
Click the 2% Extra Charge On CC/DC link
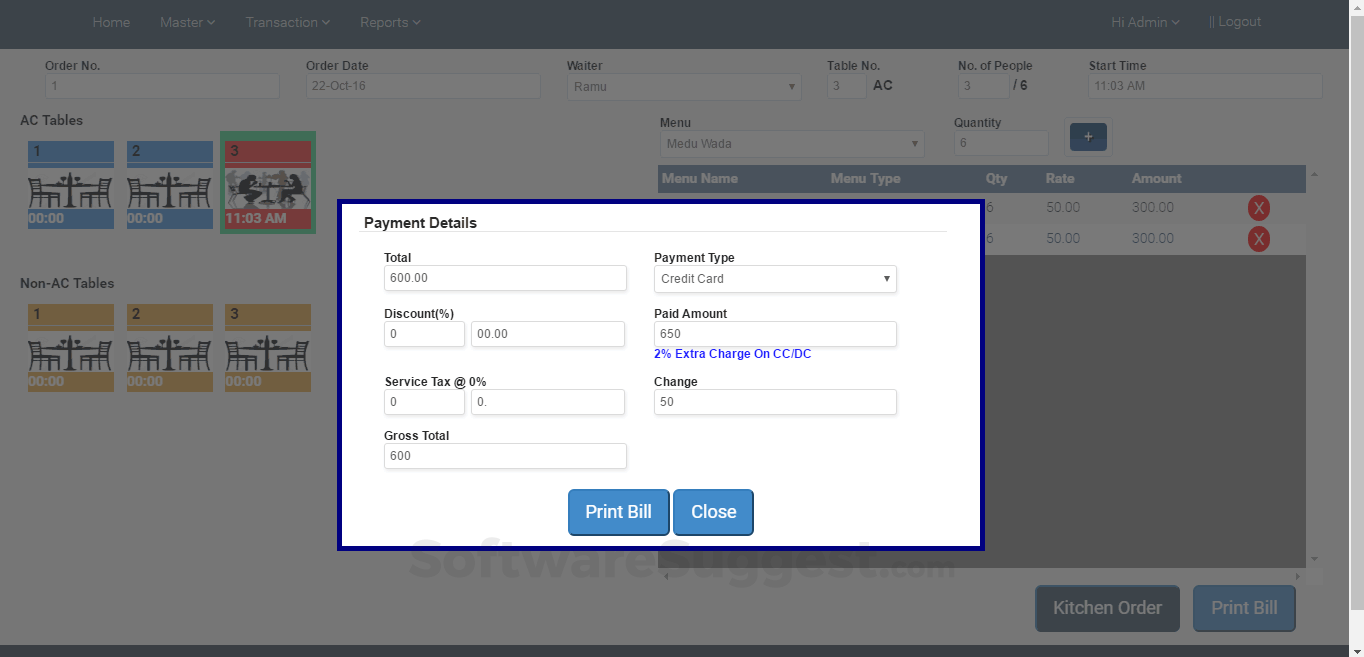click(x=733, y=353)
